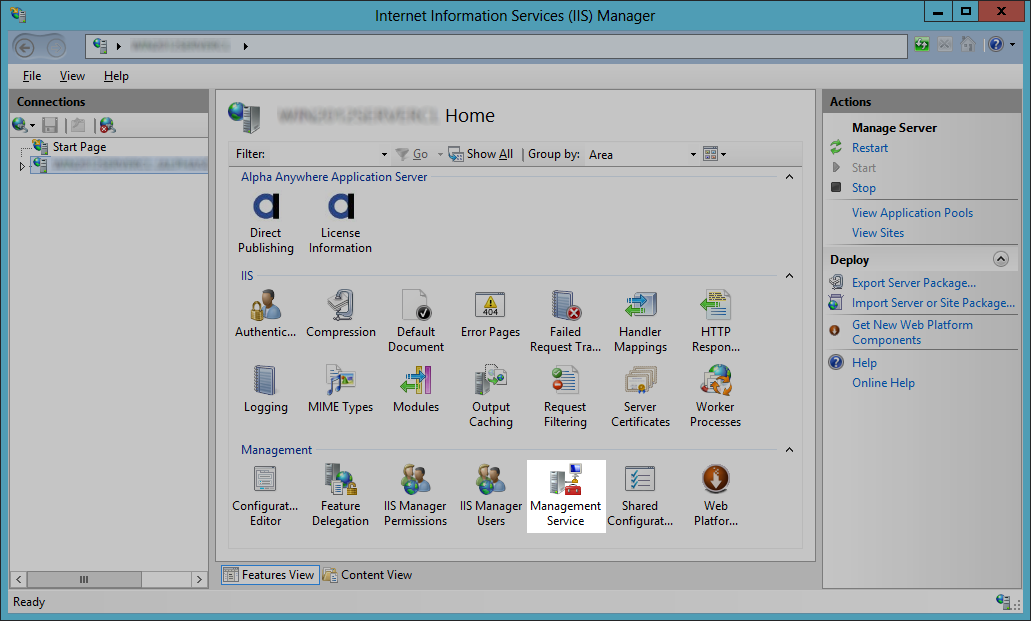Open the Request Filtering feature
Viewport: 1031px width, 621px height.
tap(565, 396)
